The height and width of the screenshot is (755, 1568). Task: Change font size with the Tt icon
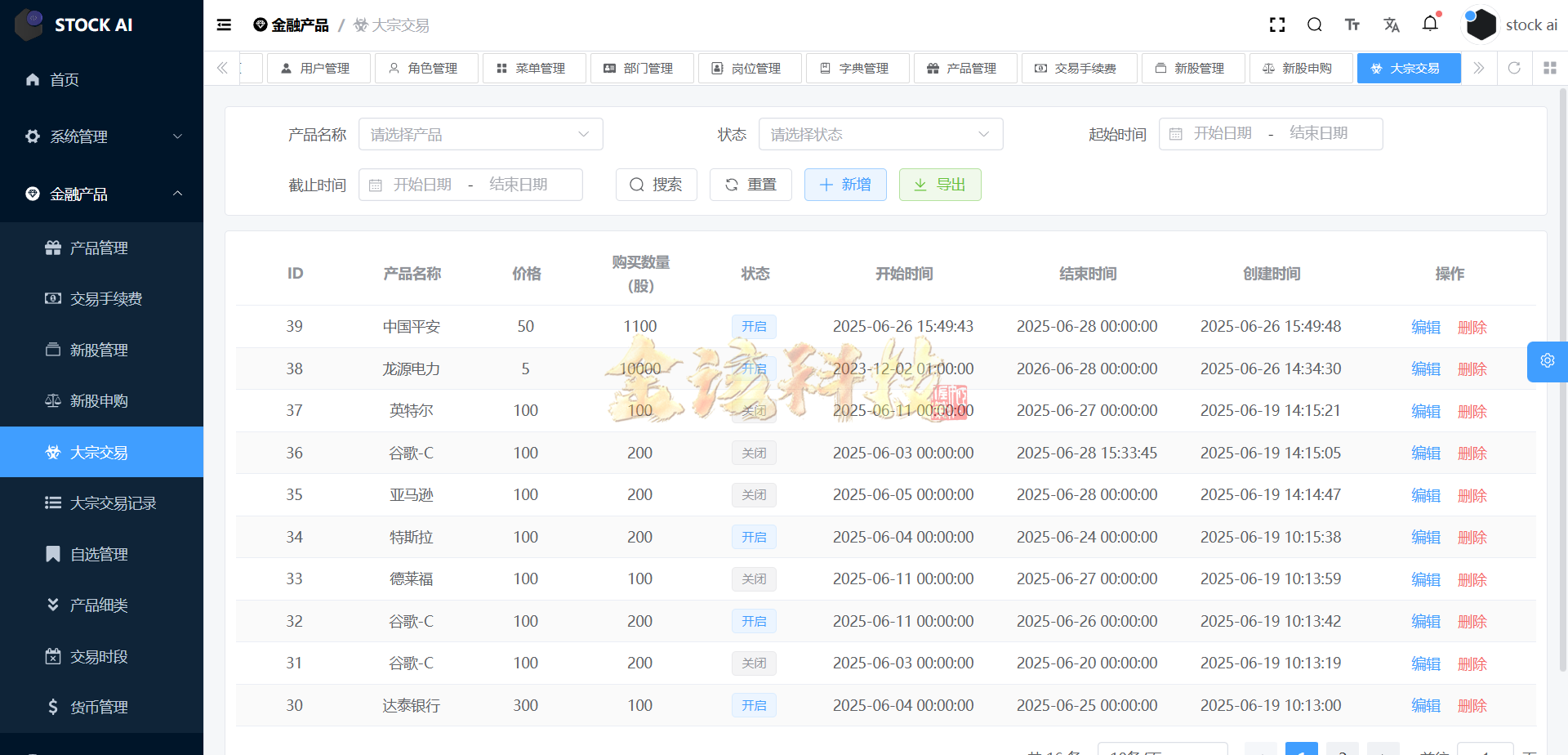[1352, 25]
